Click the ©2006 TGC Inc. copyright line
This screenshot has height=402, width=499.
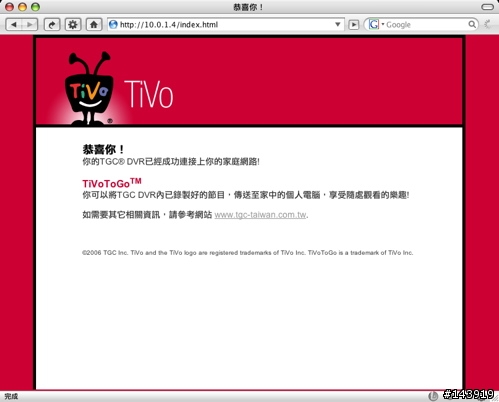click(x=248, y=253)
